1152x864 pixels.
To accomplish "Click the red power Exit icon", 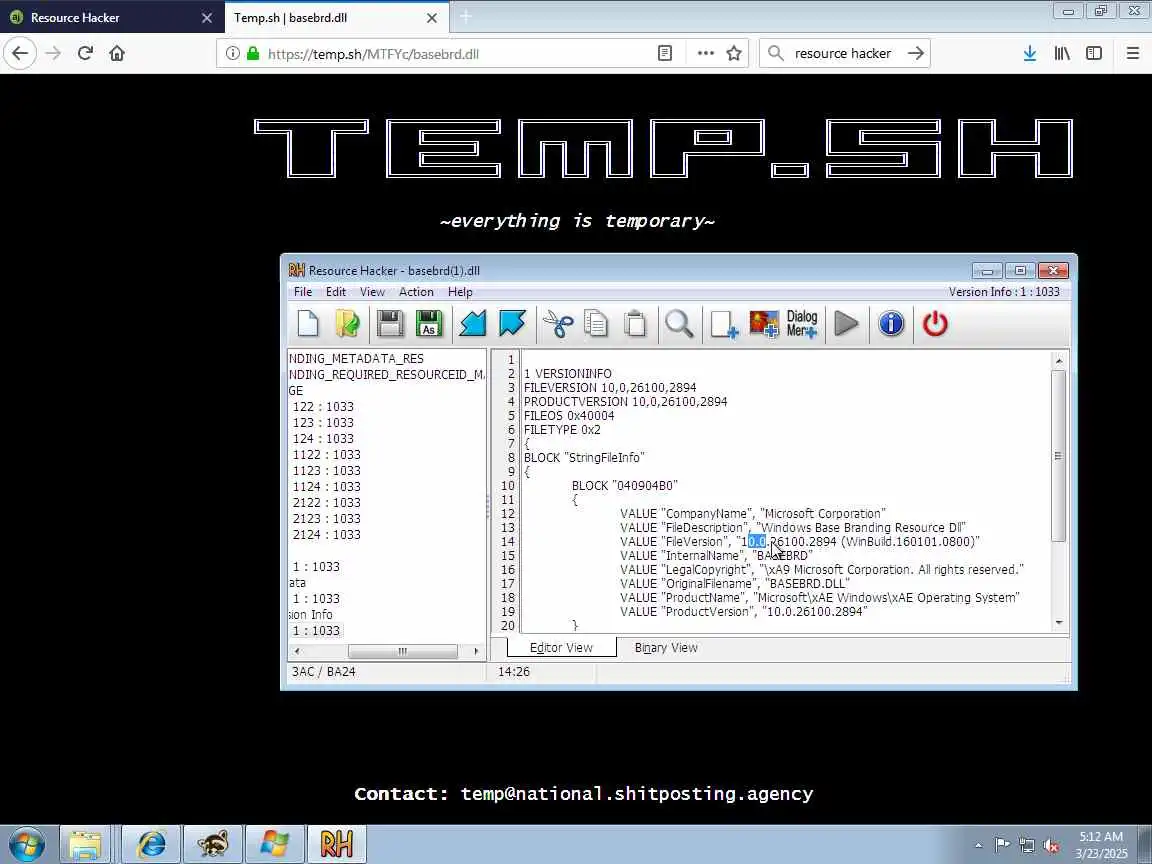I will (x=935, y=324).
